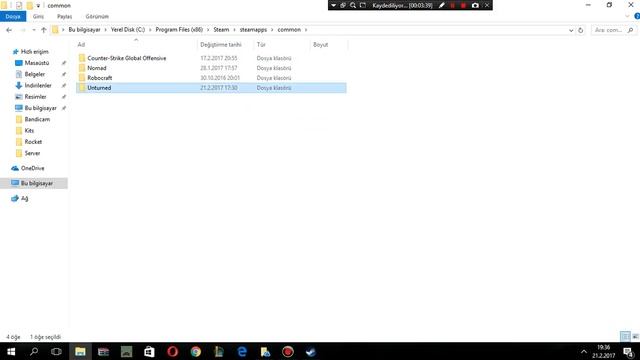The image size is (640, 360).
Task: Go back with the back arrow
Action: pyautogui.click(x=9, y=30)
